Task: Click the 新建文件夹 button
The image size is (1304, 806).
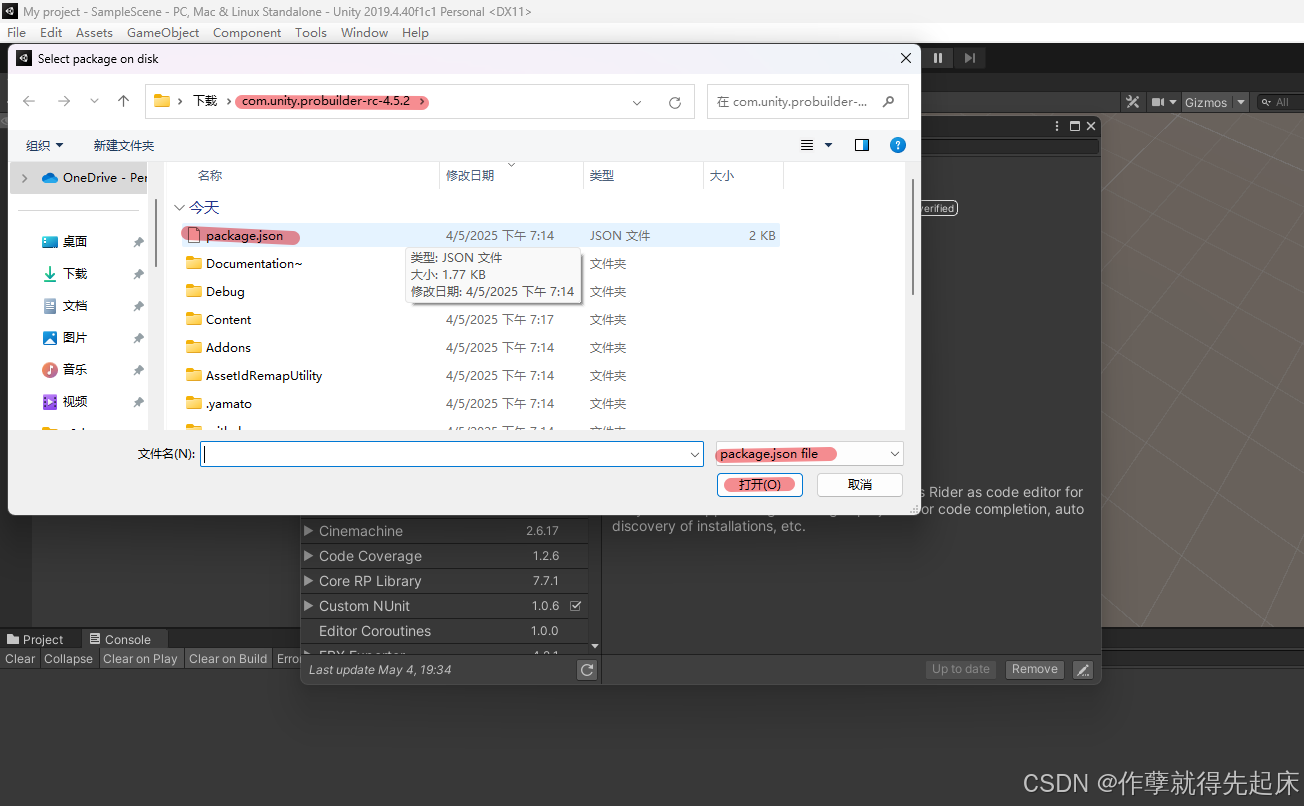Action: point(124,146)
